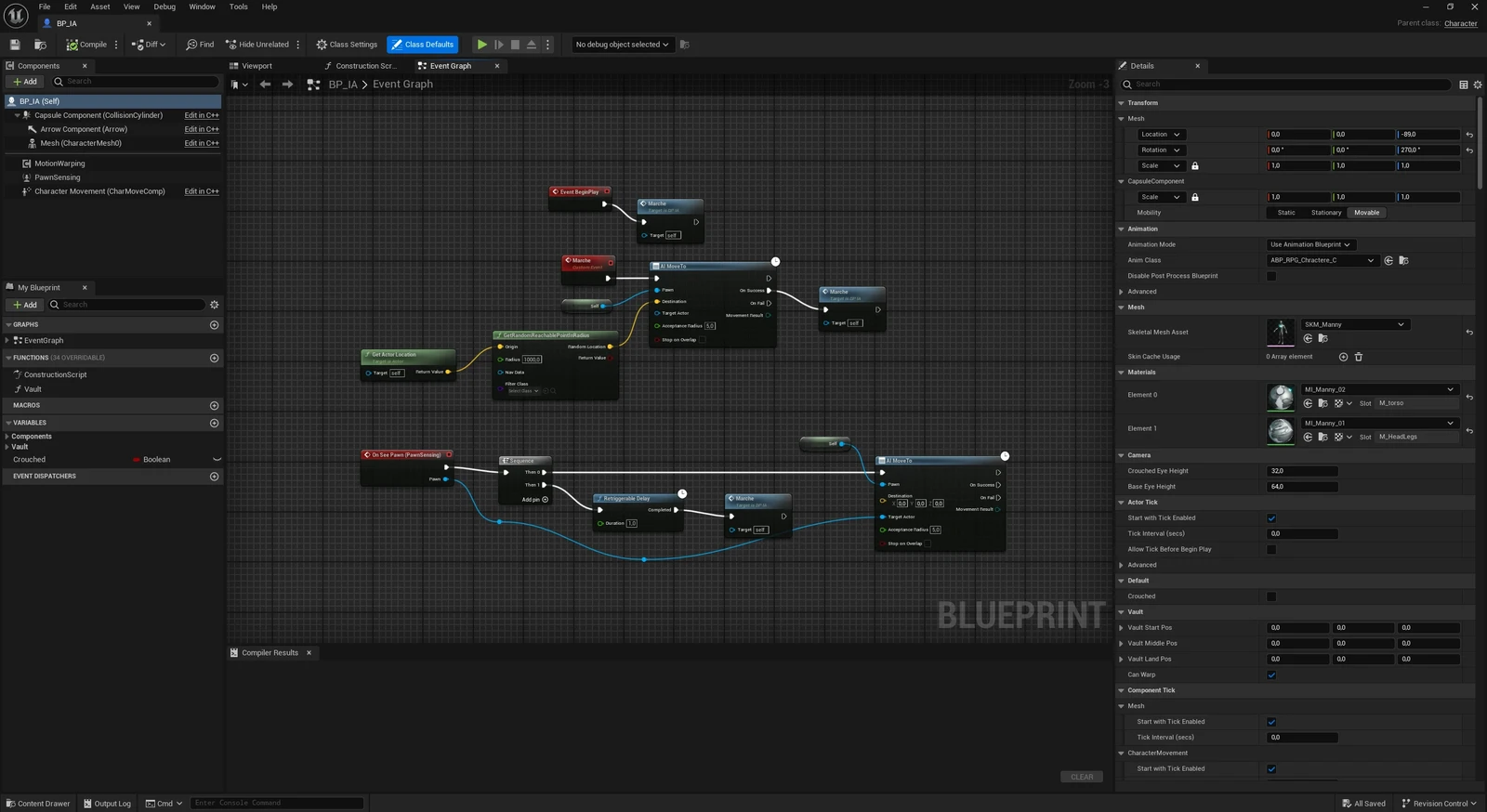Toggle Mesh Scale lock icon
Screen dimensions: 1487x812
[x=1195, y=166]
